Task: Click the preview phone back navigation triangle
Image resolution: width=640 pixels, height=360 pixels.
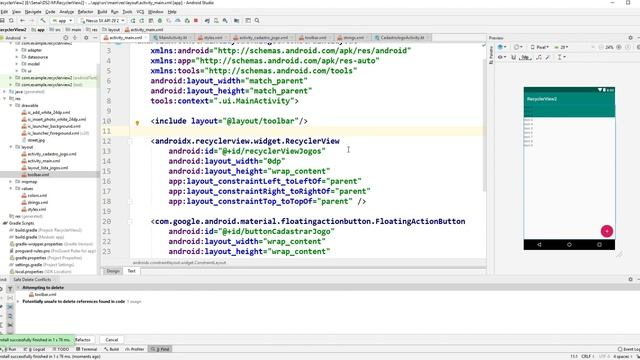Action: 539,244
